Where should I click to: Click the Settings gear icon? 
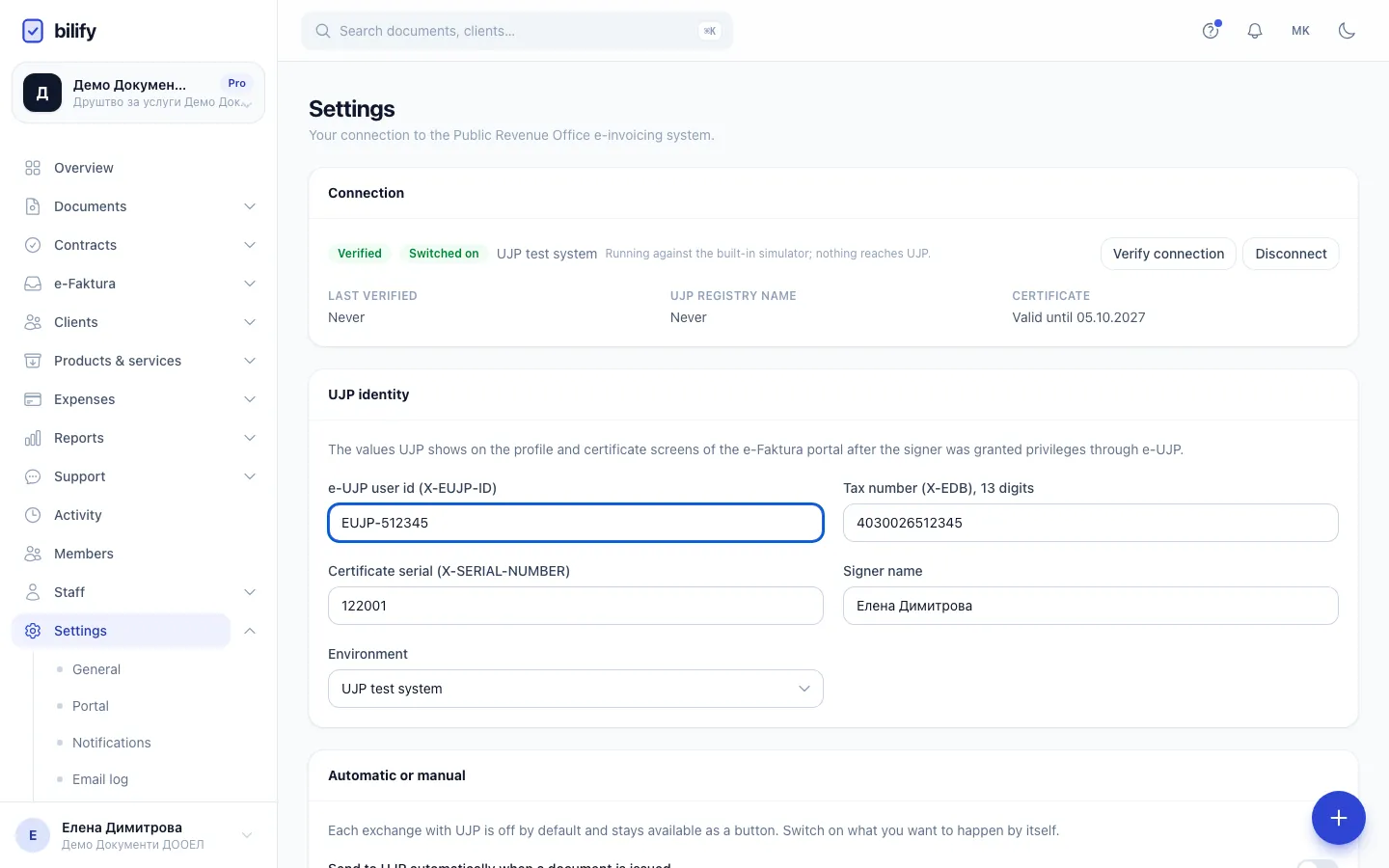click(33, 631)
